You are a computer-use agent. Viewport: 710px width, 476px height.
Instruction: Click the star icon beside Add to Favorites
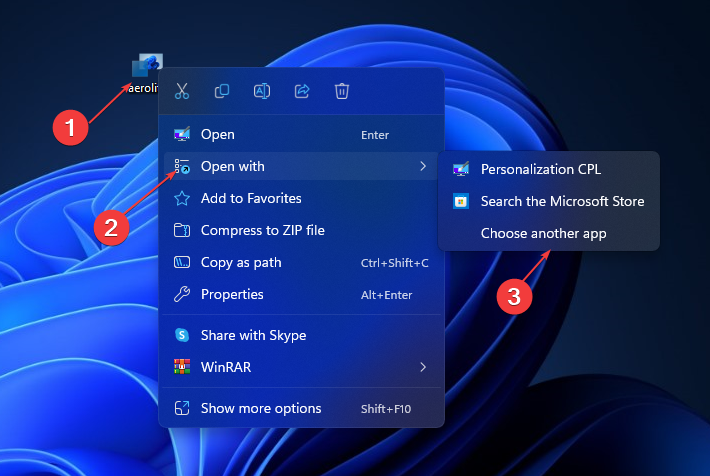click(x=182, y=198)
